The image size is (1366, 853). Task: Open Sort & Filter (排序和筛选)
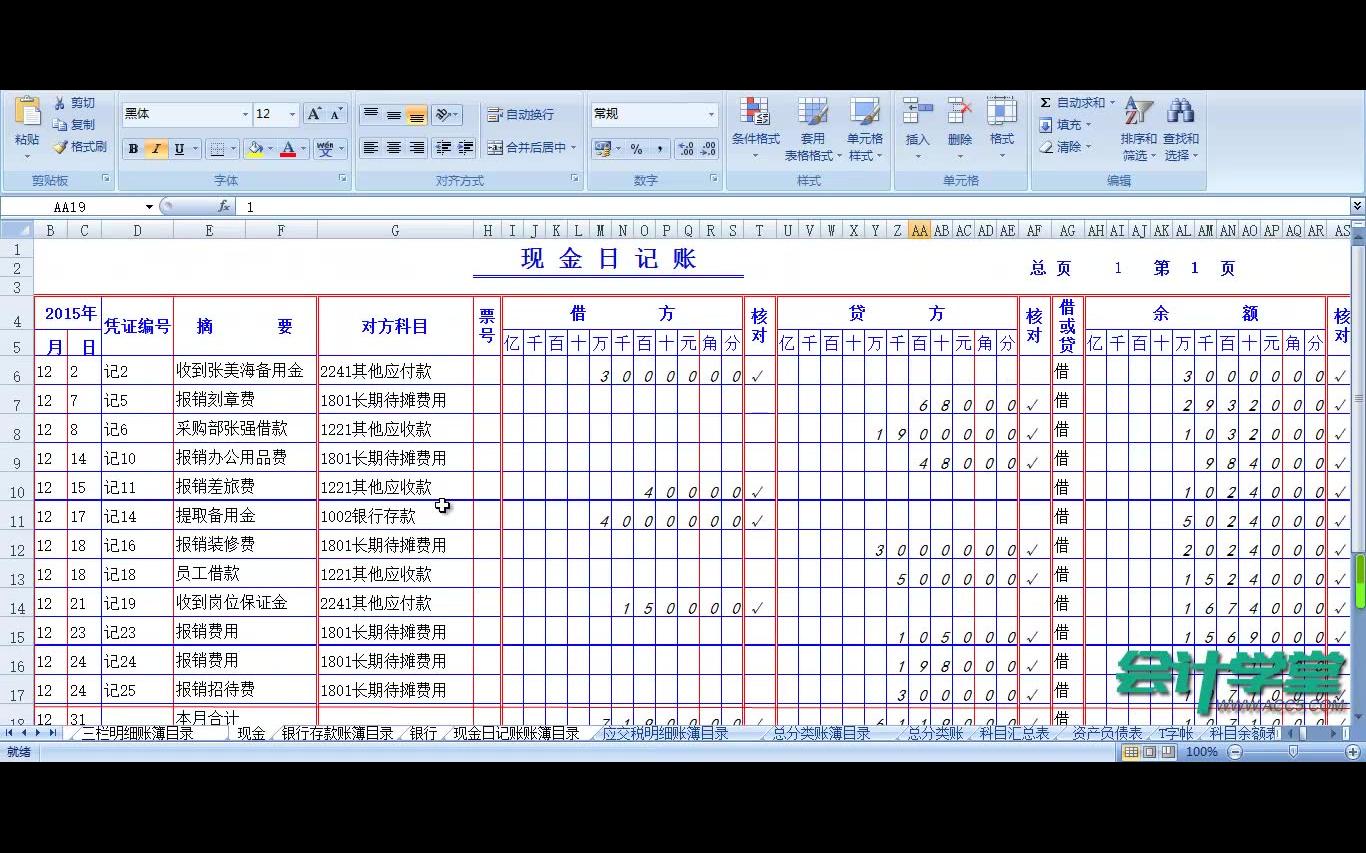pyautogui.click(x=1138, y=130)
